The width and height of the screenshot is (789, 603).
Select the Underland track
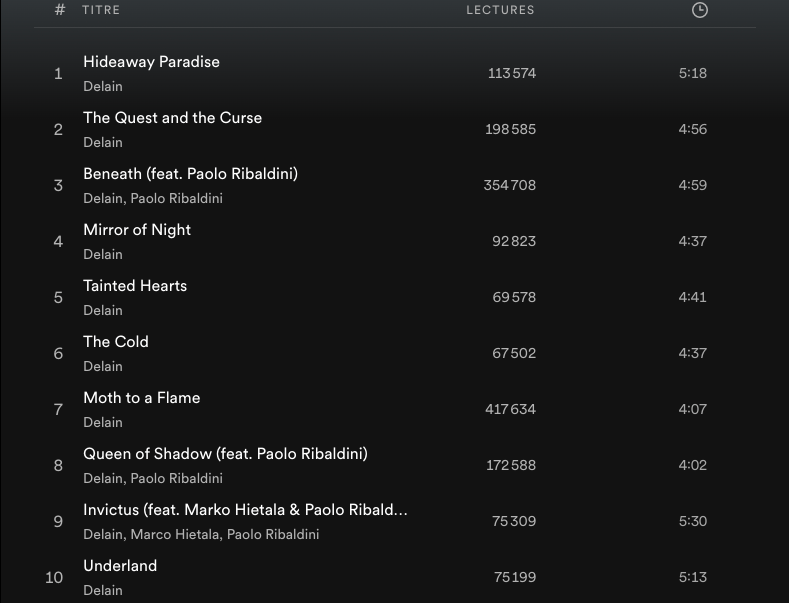[x=120, y=566]
